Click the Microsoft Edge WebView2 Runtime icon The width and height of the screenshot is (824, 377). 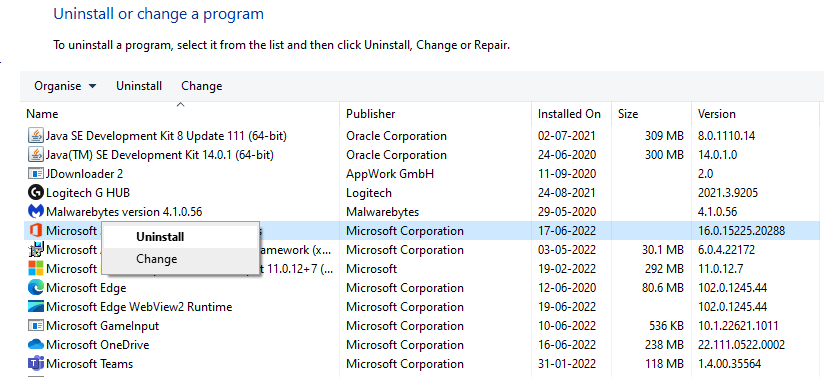click(35, 307)
